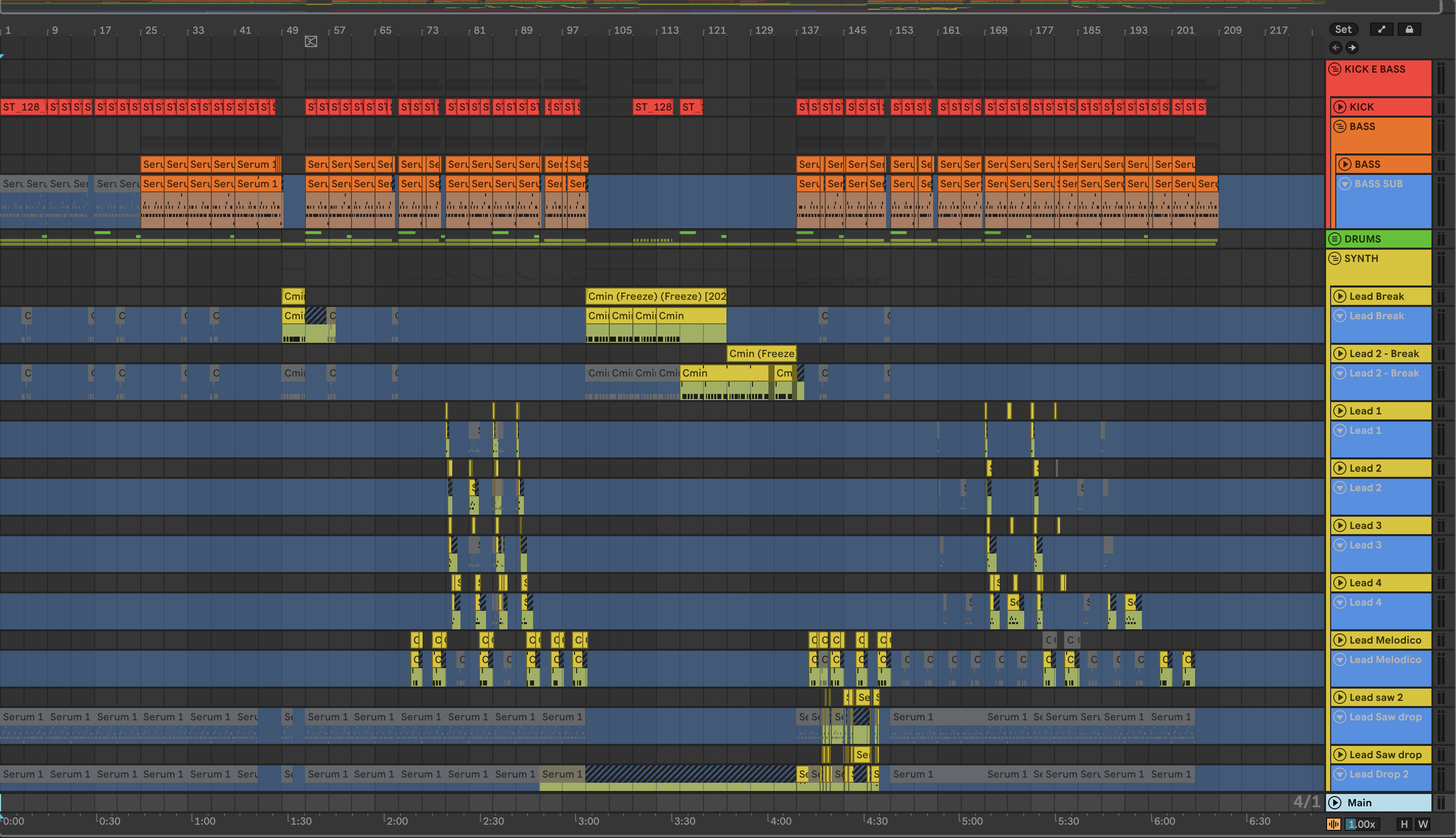Screen dimensions: 1456x838
Task: Click the Set locator button
Action: (1343, 29)
